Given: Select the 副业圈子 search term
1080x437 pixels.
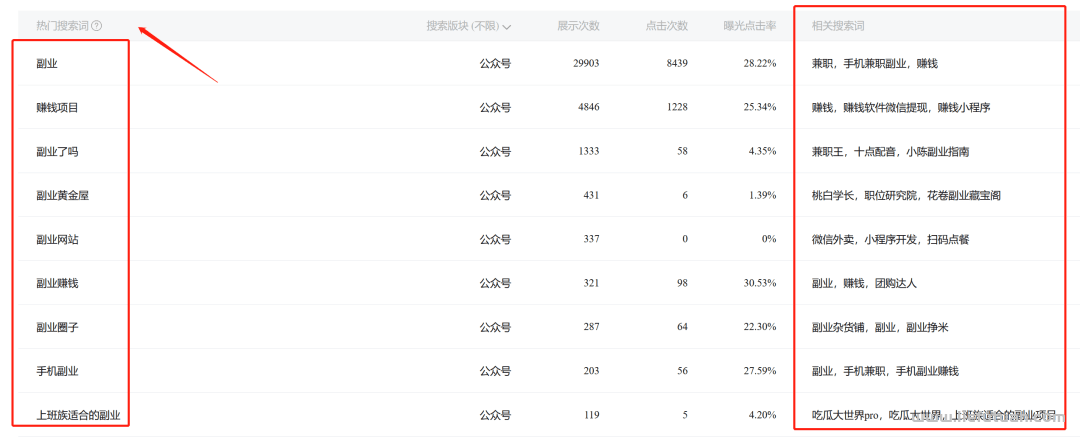Looking at the screenshot, I should 57,327.
